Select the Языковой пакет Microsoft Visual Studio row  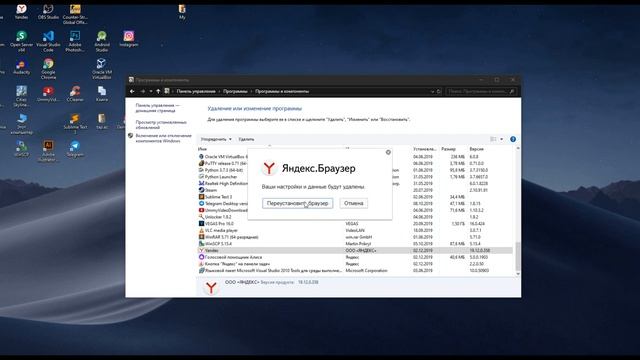coord(355,271)
